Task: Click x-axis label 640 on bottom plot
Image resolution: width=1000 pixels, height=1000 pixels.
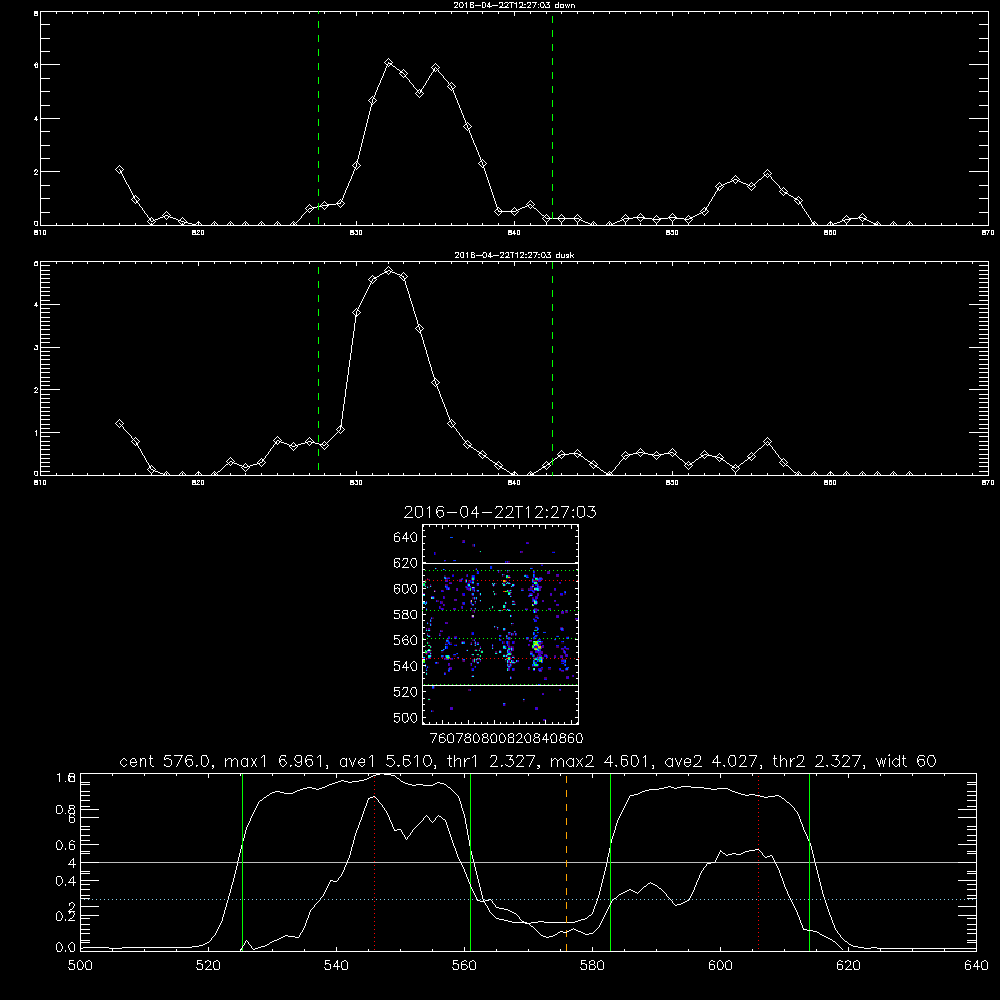Action: tap(976, 966)
